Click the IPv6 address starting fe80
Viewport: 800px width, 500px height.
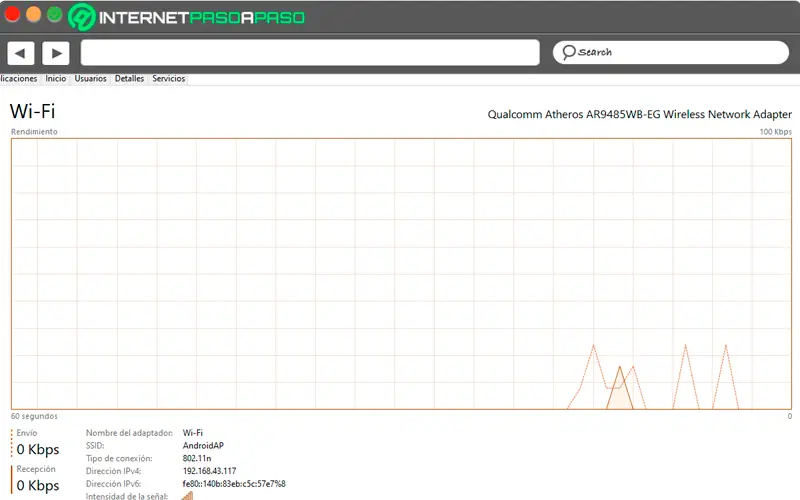[234, 484]
